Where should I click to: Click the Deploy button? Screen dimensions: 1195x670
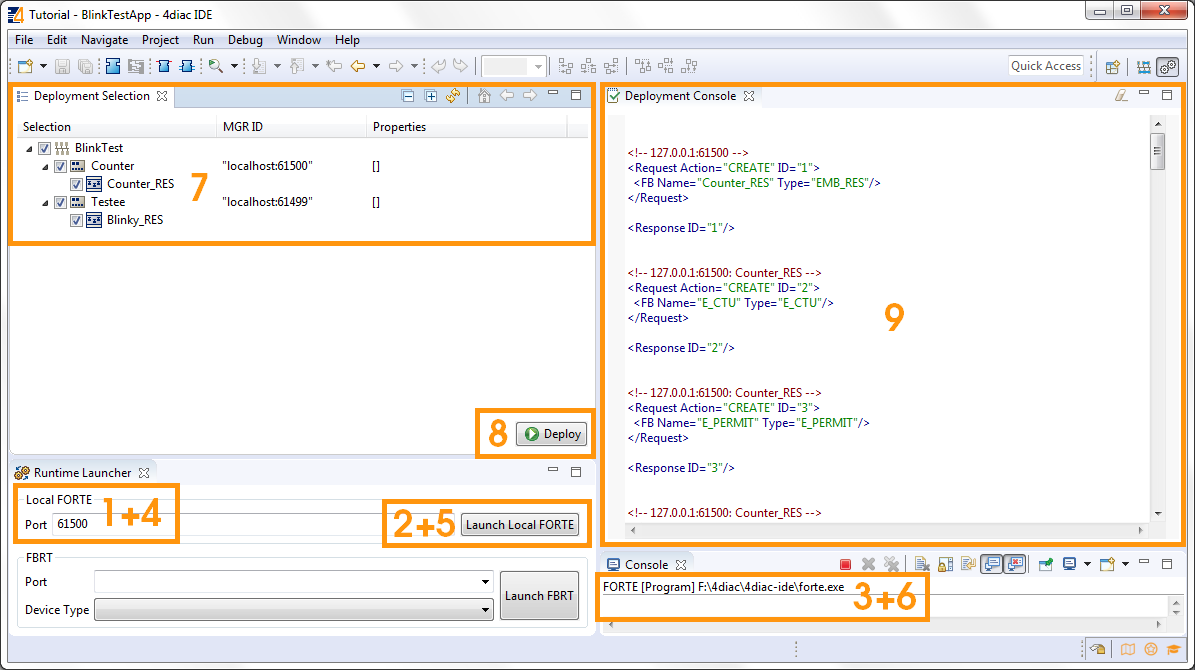tap(551, 434)
